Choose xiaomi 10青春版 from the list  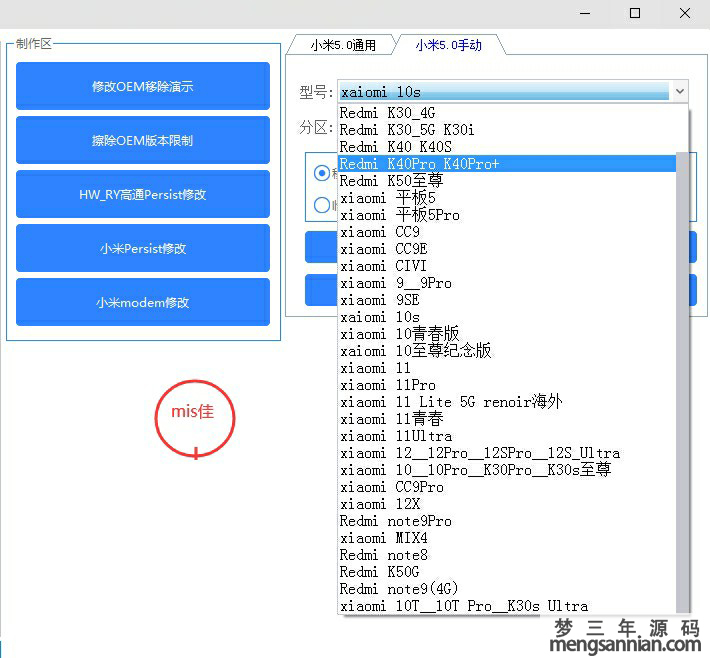coord(507,334)
